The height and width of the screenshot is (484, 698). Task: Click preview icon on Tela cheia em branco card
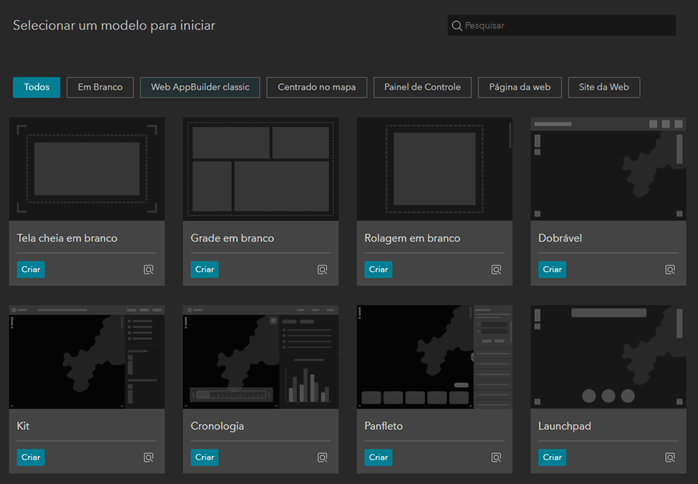pyautogui.click(x=149, y=269)
